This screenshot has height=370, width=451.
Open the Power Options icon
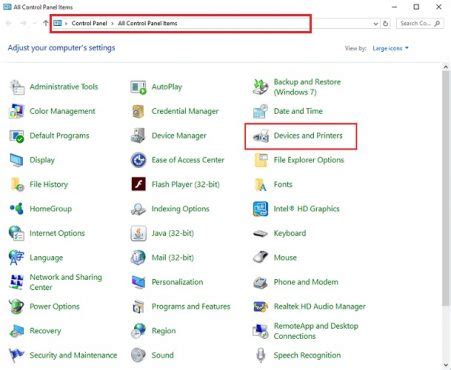[x=17, y=306]
